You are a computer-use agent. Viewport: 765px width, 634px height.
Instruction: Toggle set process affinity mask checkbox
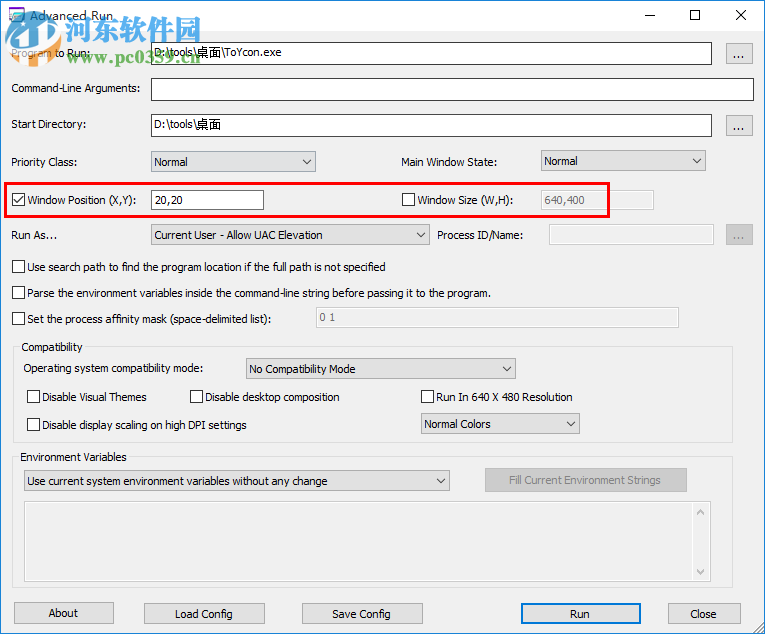pos(19,318)
